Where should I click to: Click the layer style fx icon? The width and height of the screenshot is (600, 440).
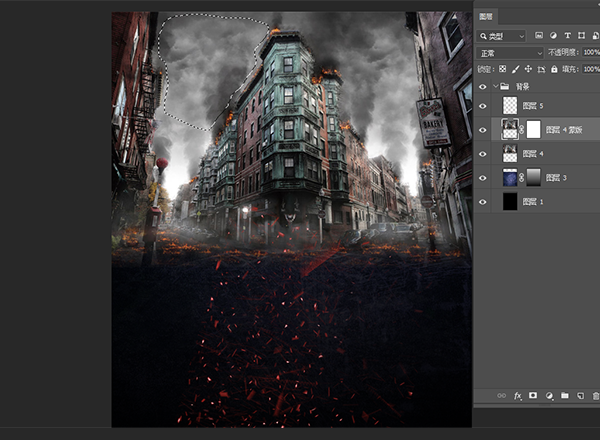coord(518,396)
